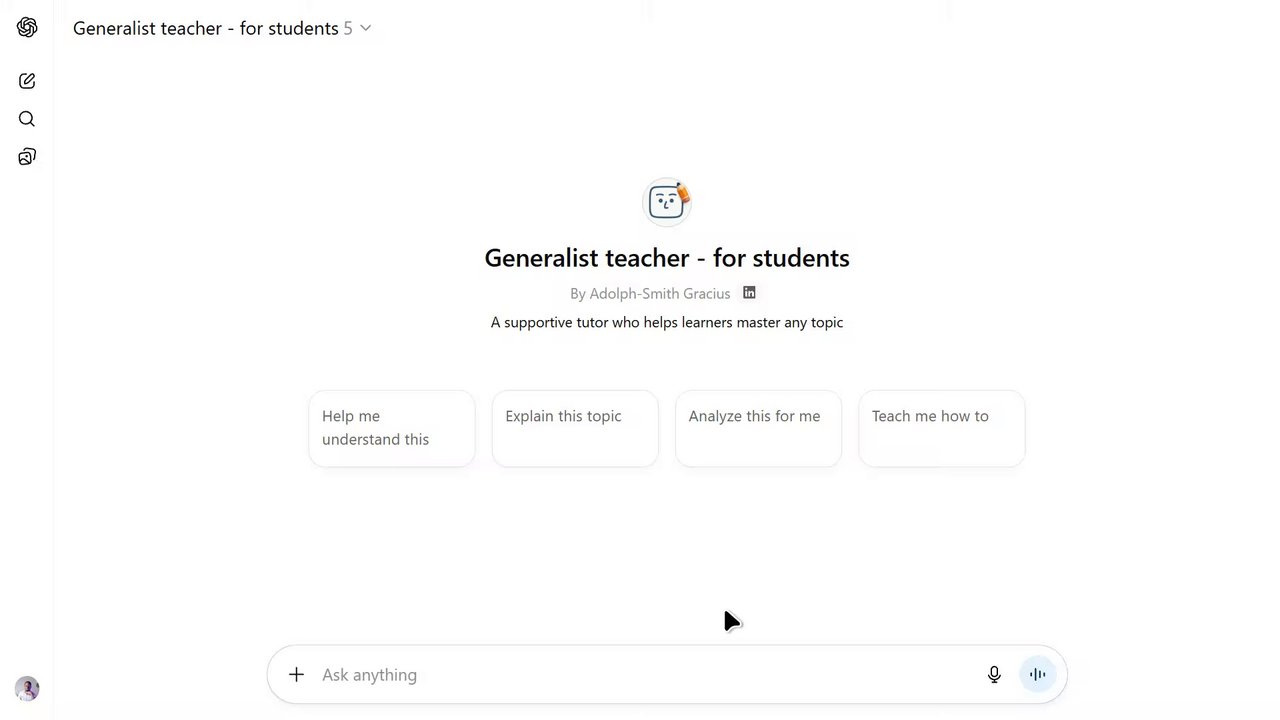The height and width of the screenshot is (720, 1280).
Task: Select the "Teach me how to" starter
Action: point(941,428)
